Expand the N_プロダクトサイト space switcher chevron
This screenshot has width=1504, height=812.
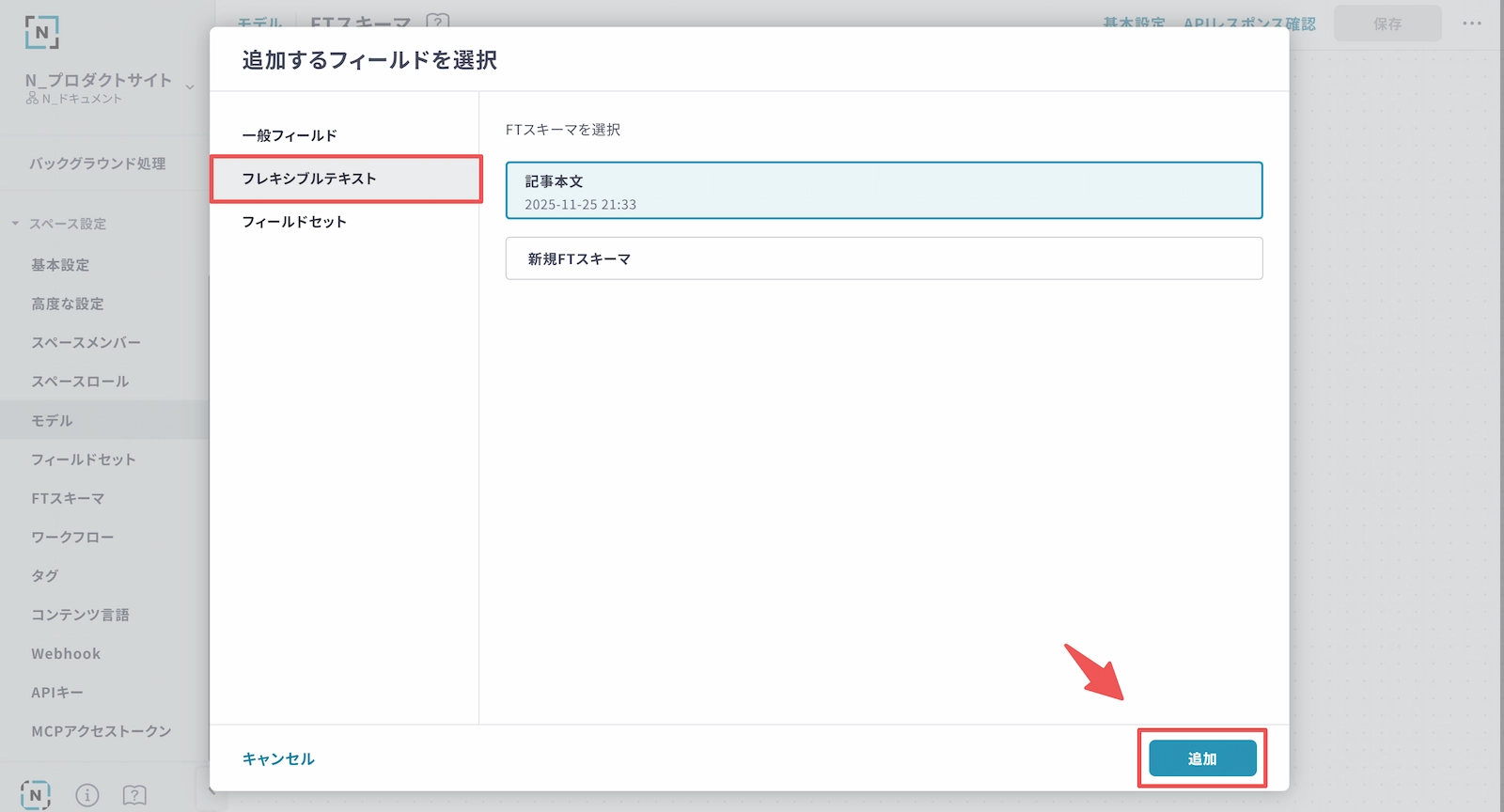click(x=190, y=87)
